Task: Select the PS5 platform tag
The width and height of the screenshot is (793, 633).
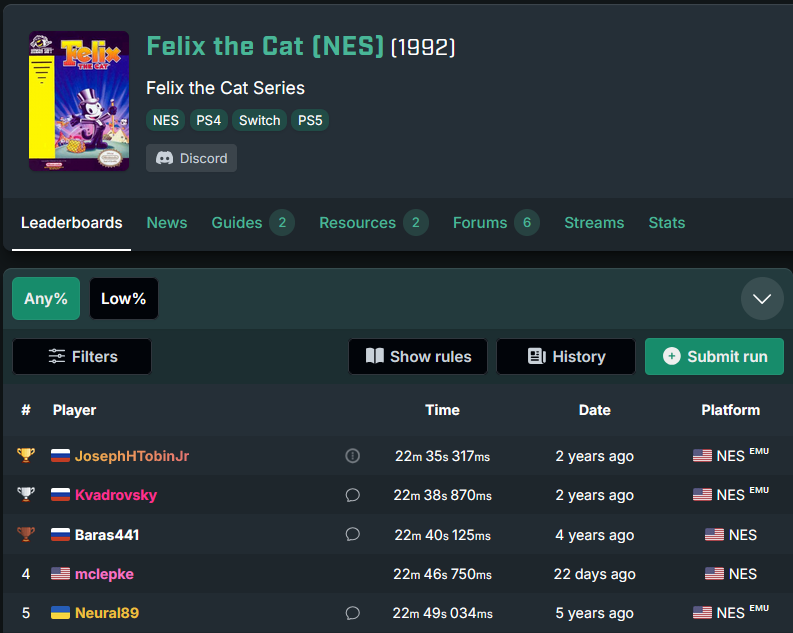Action: coord(310,120)
